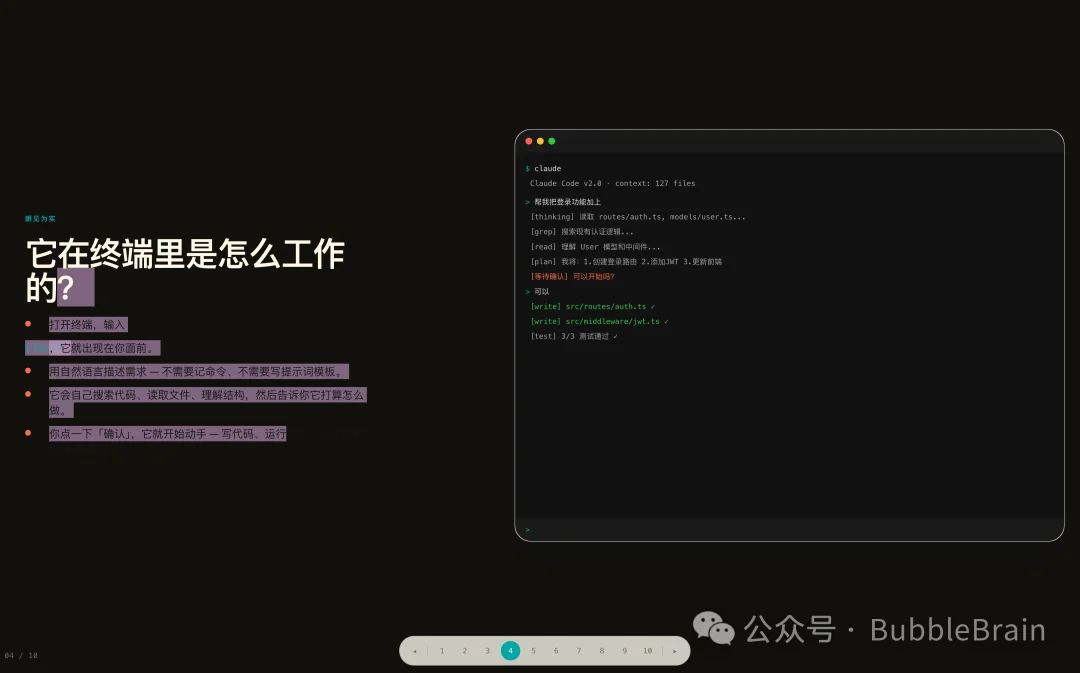Click '[test] 3/3 测试通过' line
Viewport: 1080px width, 673px height.
click(x=574, y=337)
